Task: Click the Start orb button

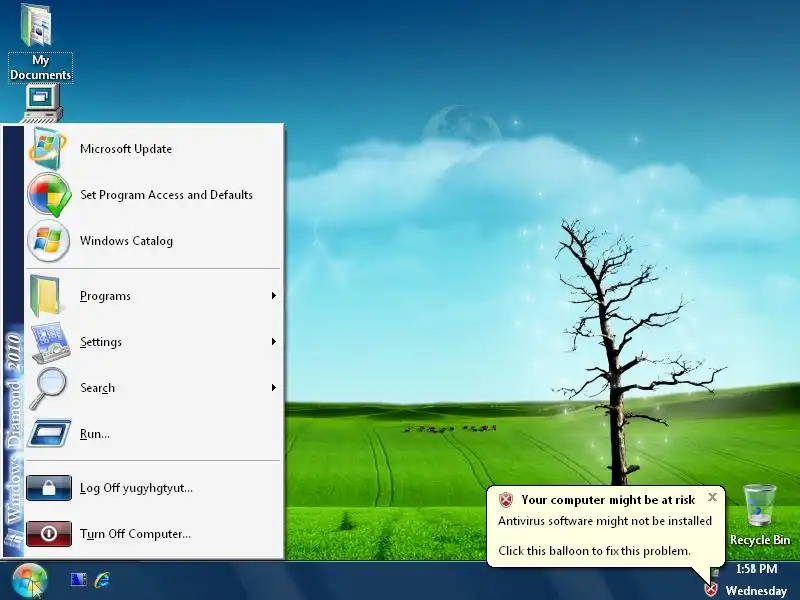Action: coord(30,581)
